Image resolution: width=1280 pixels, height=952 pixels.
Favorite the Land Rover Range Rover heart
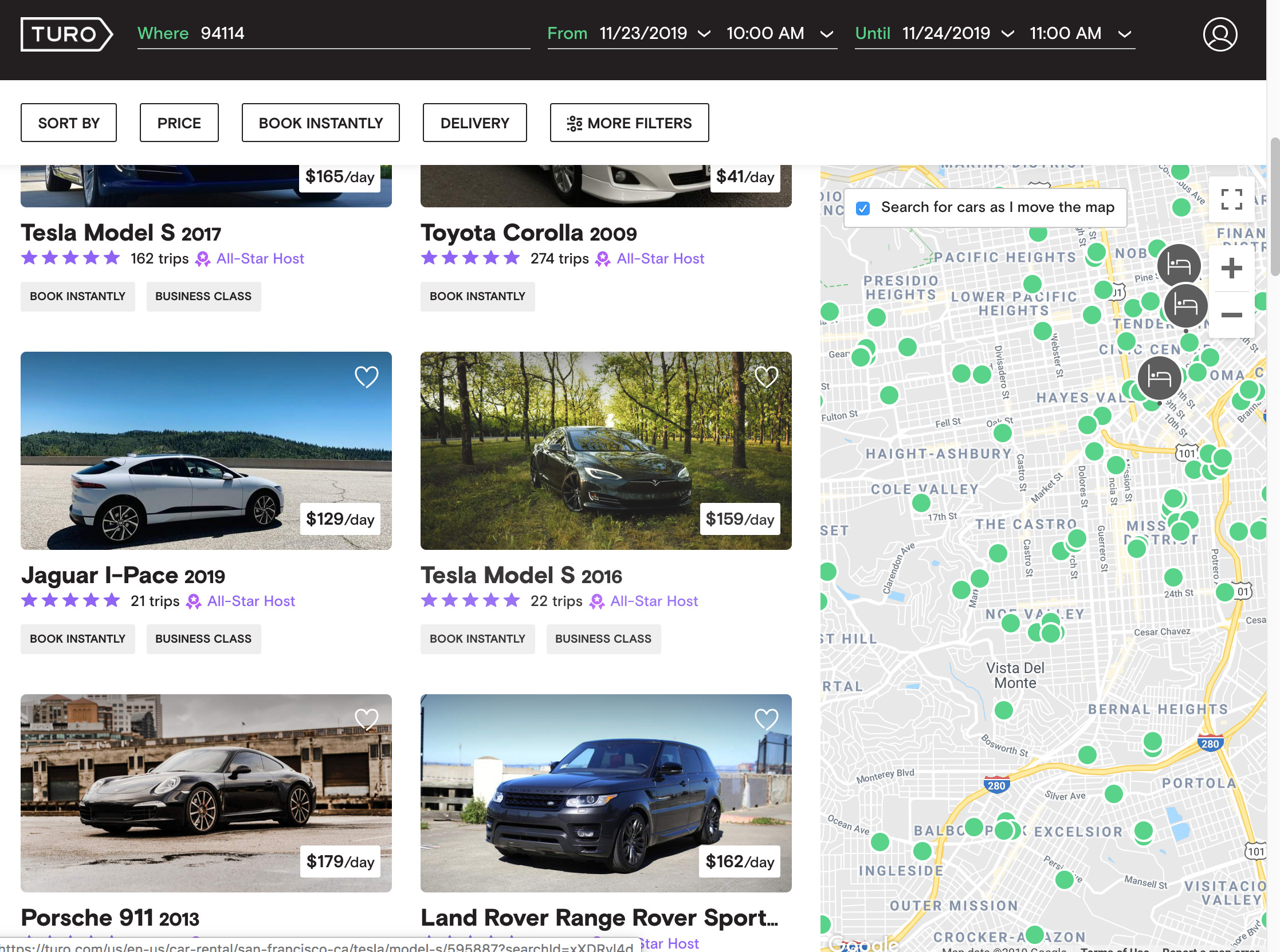pyautogui.click(x=766, y=719)
